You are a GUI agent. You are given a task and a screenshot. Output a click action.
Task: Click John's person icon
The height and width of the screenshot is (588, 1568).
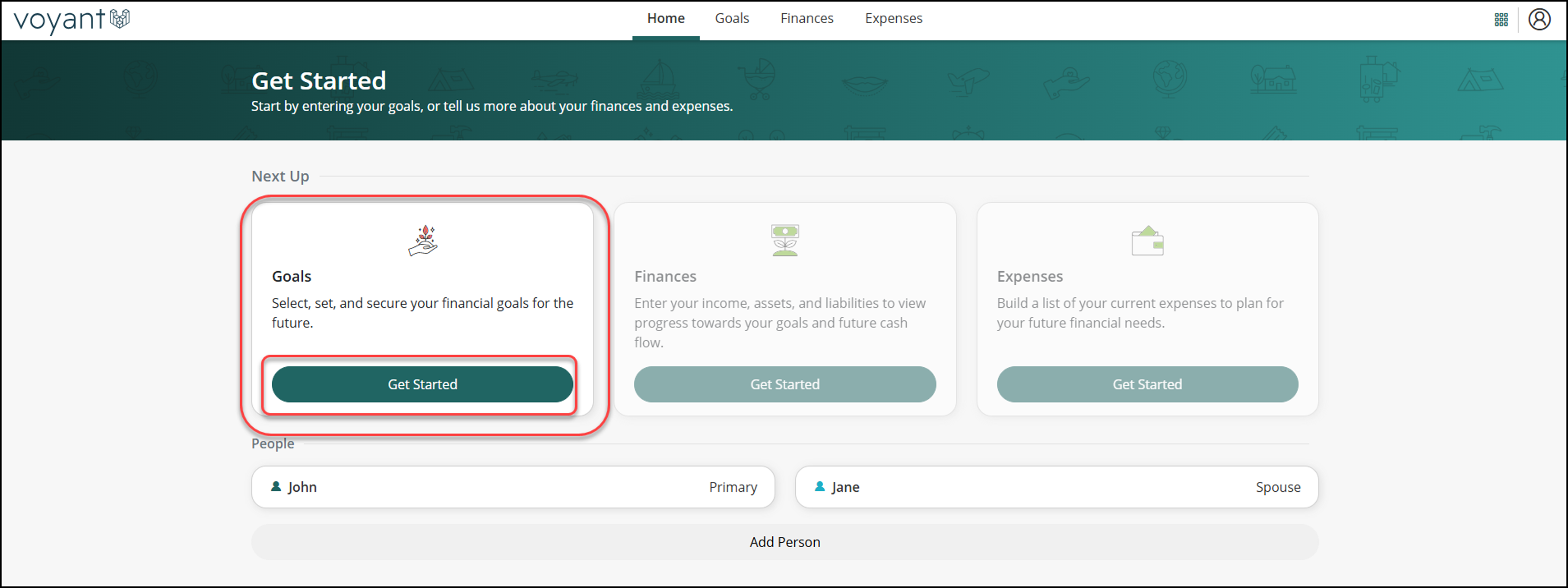click(x=276, y=487)
